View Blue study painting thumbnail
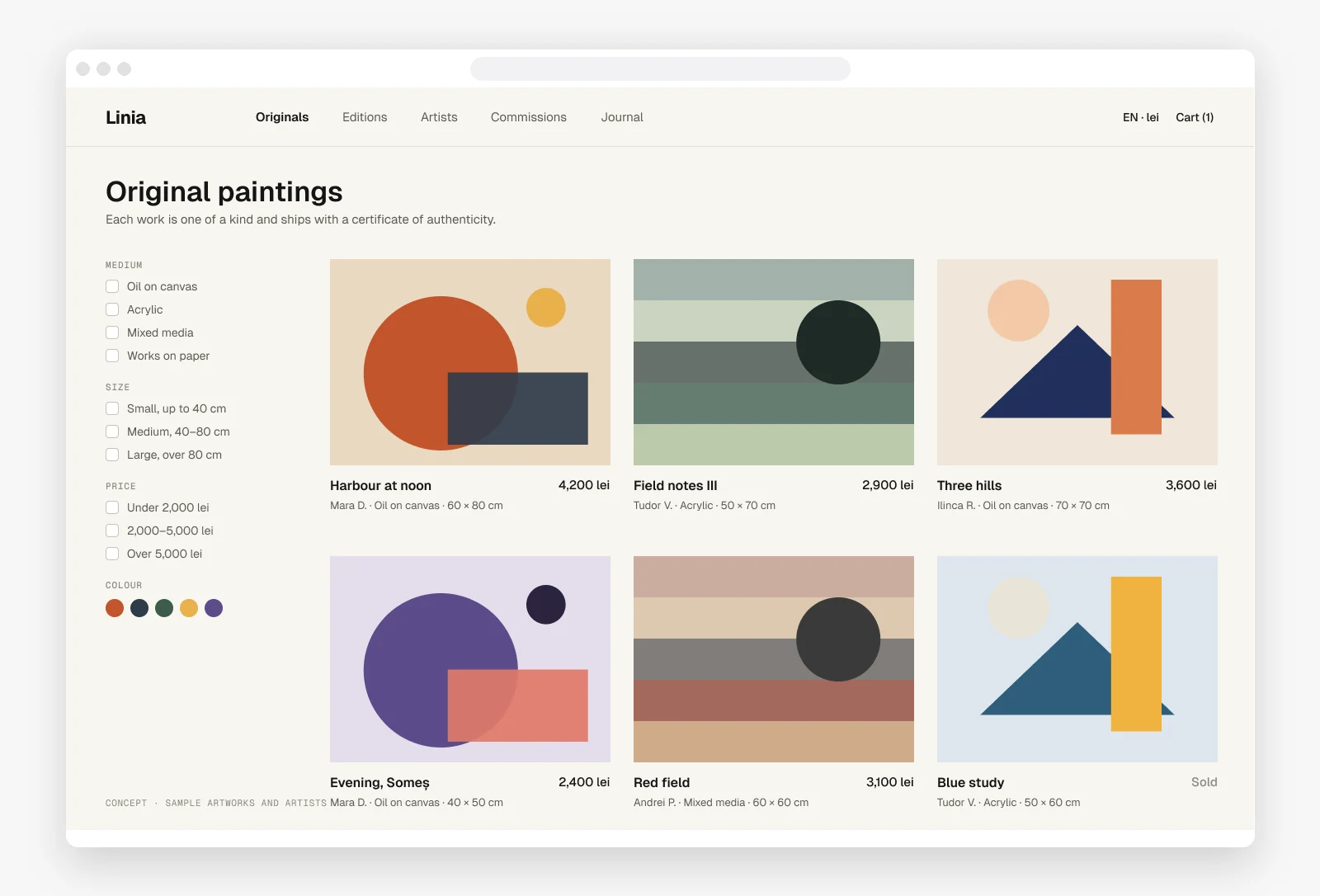This screenshot has height=896, width=1320. (1077, 659)
